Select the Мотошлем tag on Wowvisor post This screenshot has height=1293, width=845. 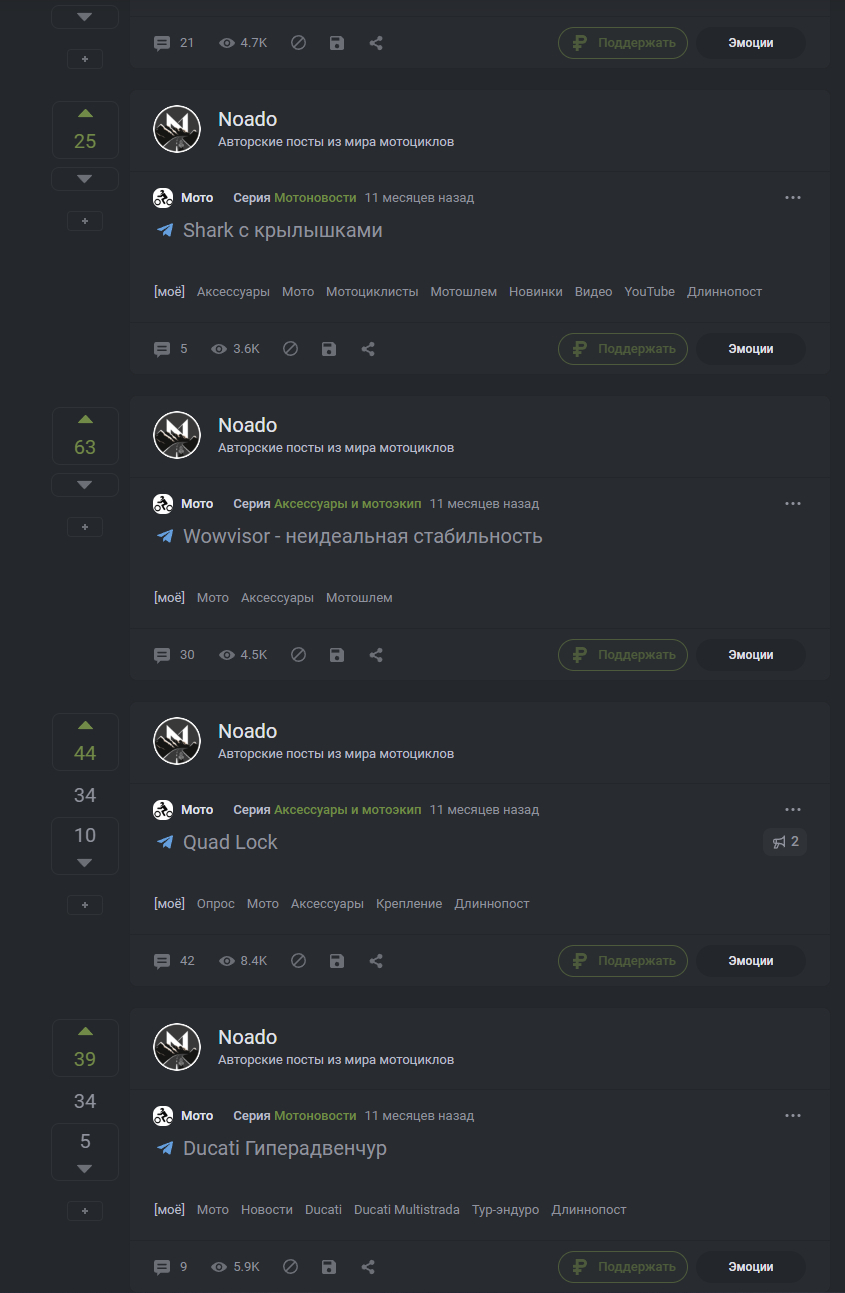coord(359,598)
